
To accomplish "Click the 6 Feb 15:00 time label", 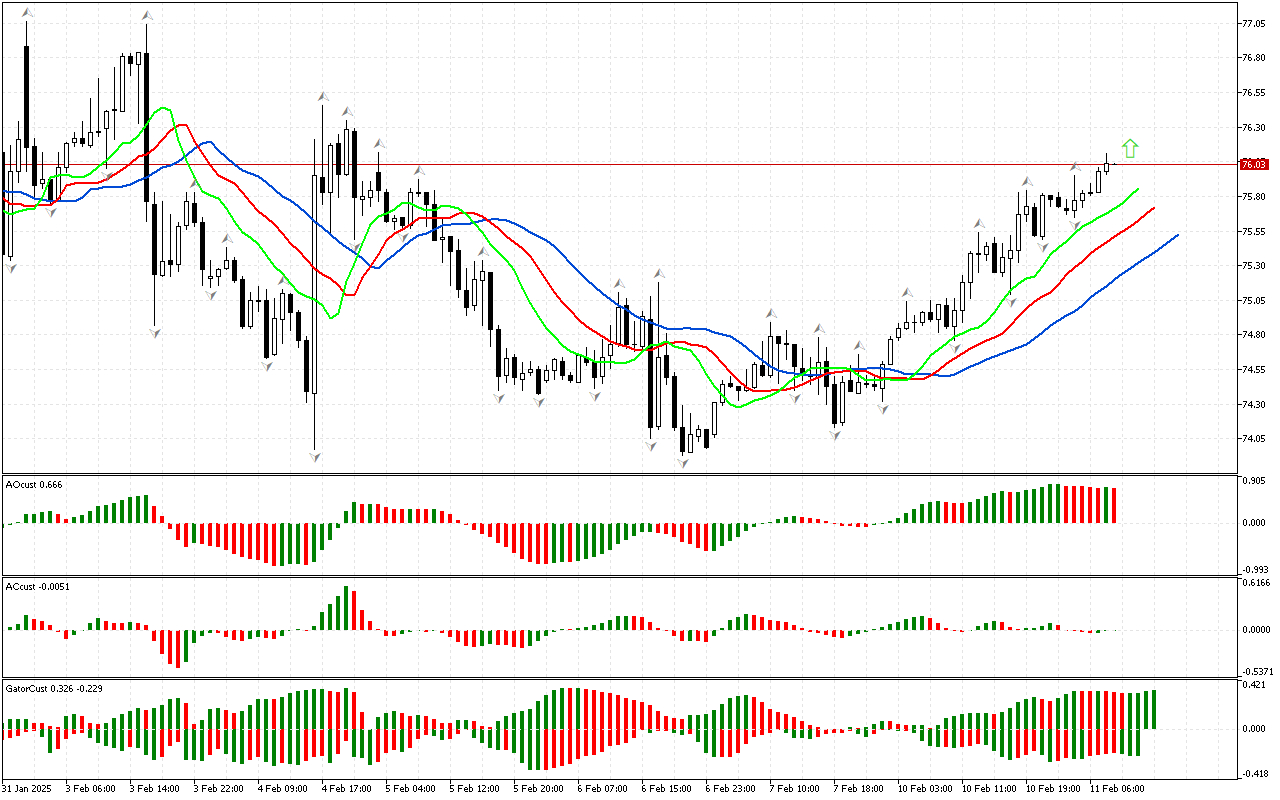I will tap(667, 789).
